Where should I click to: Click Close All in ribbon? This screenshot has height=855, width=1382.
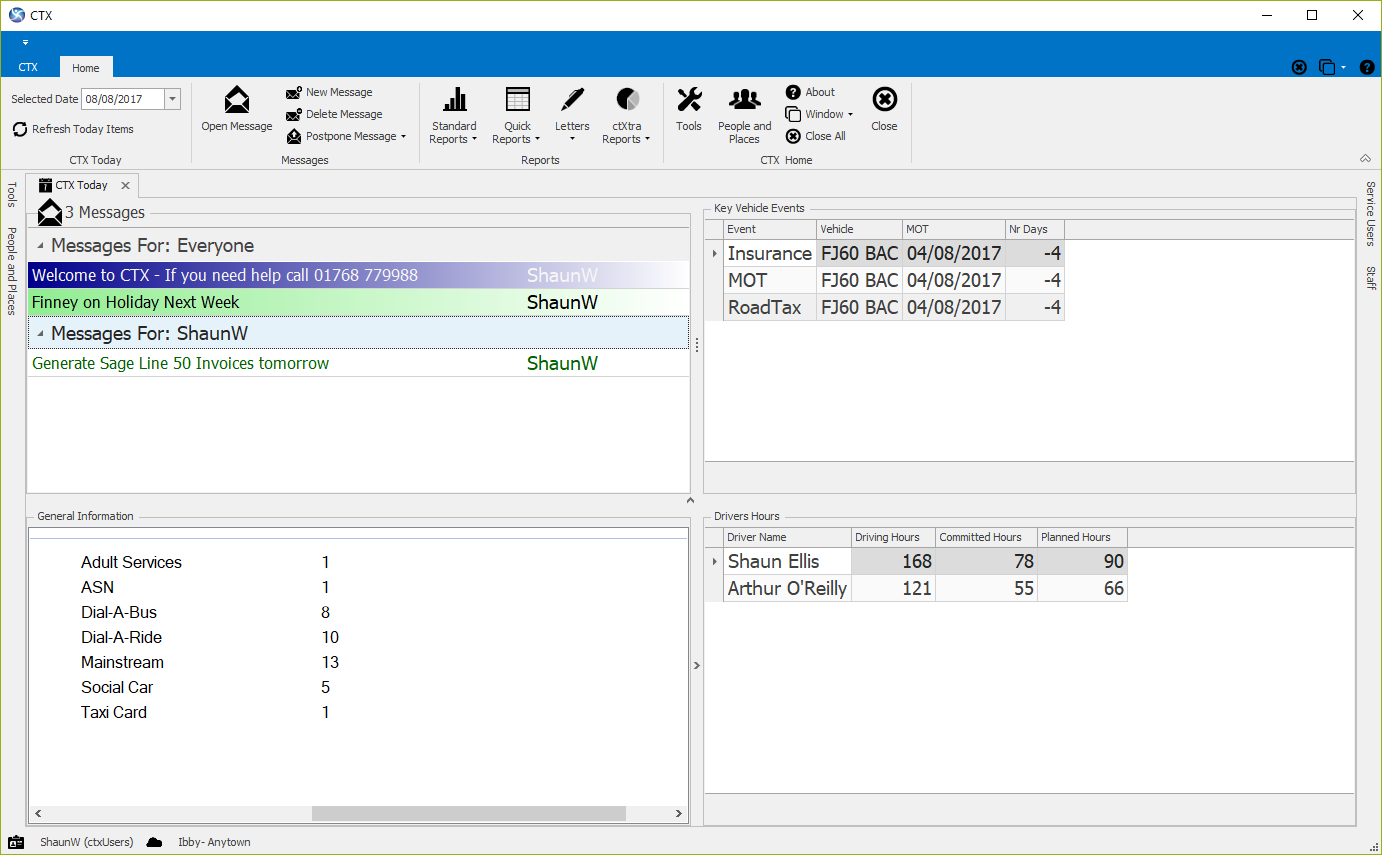click(816, 136)
